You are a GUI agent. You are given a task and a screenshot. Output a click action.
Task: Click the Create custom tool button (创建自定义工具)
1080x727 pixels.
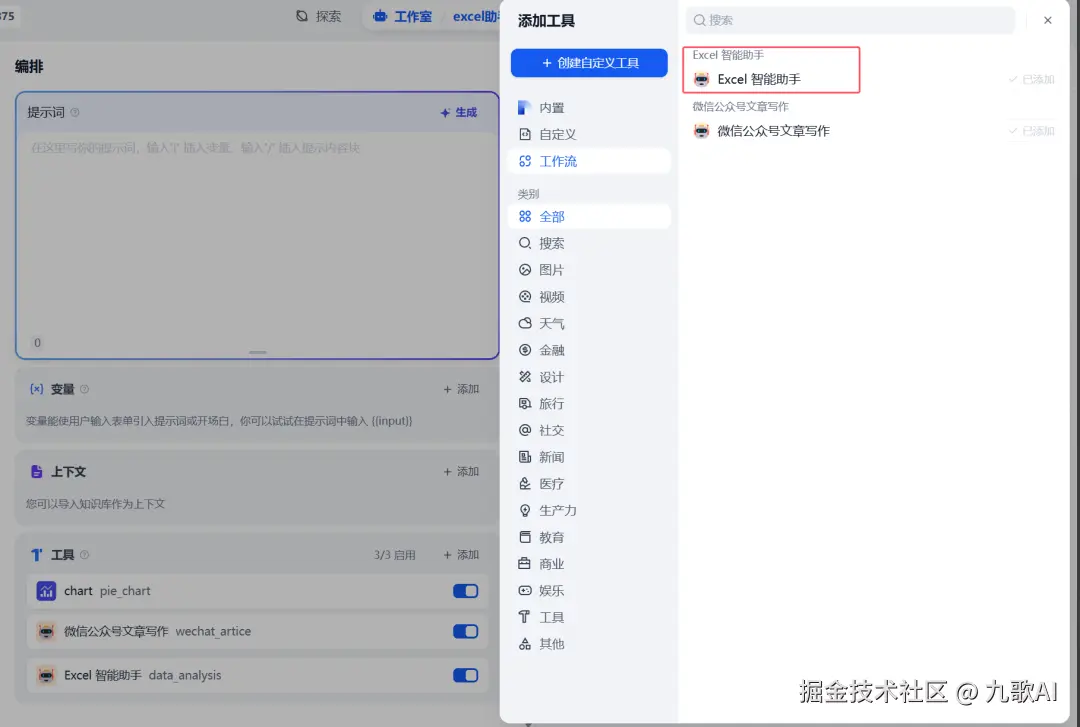[589, 63]
